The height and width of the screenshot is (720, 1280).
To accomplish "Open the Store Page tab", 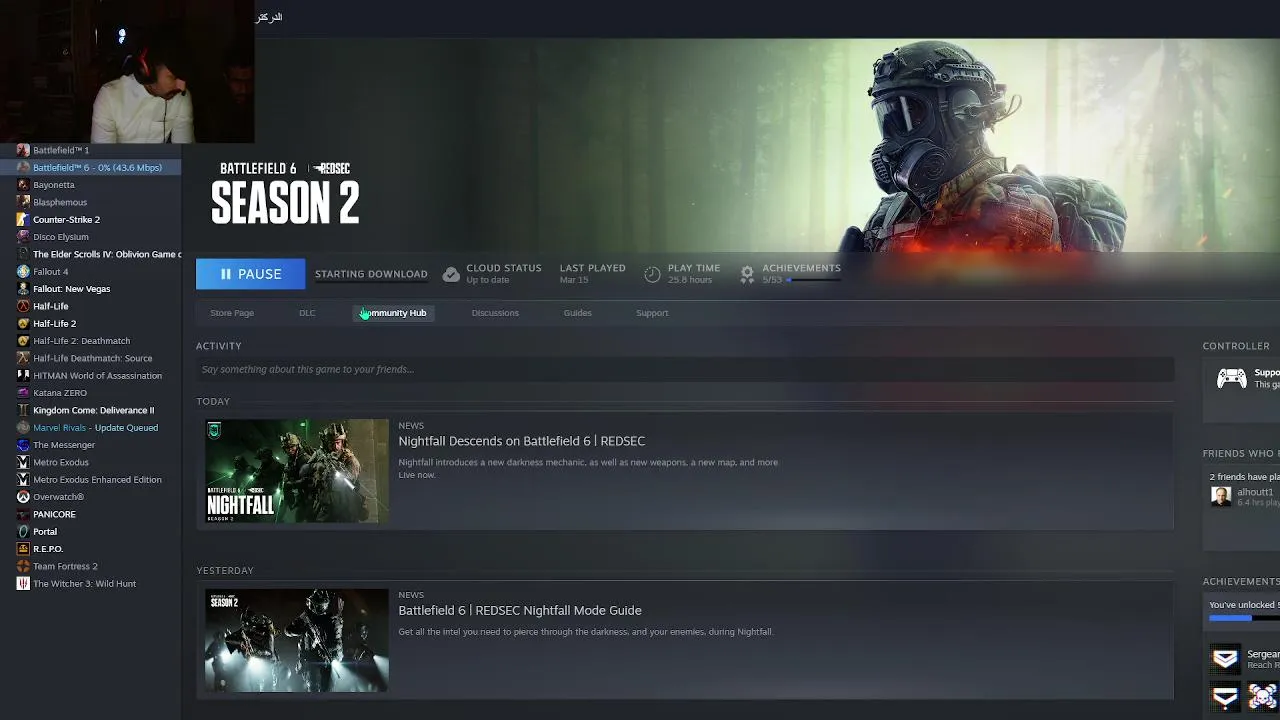I will [x=232, y=313].
